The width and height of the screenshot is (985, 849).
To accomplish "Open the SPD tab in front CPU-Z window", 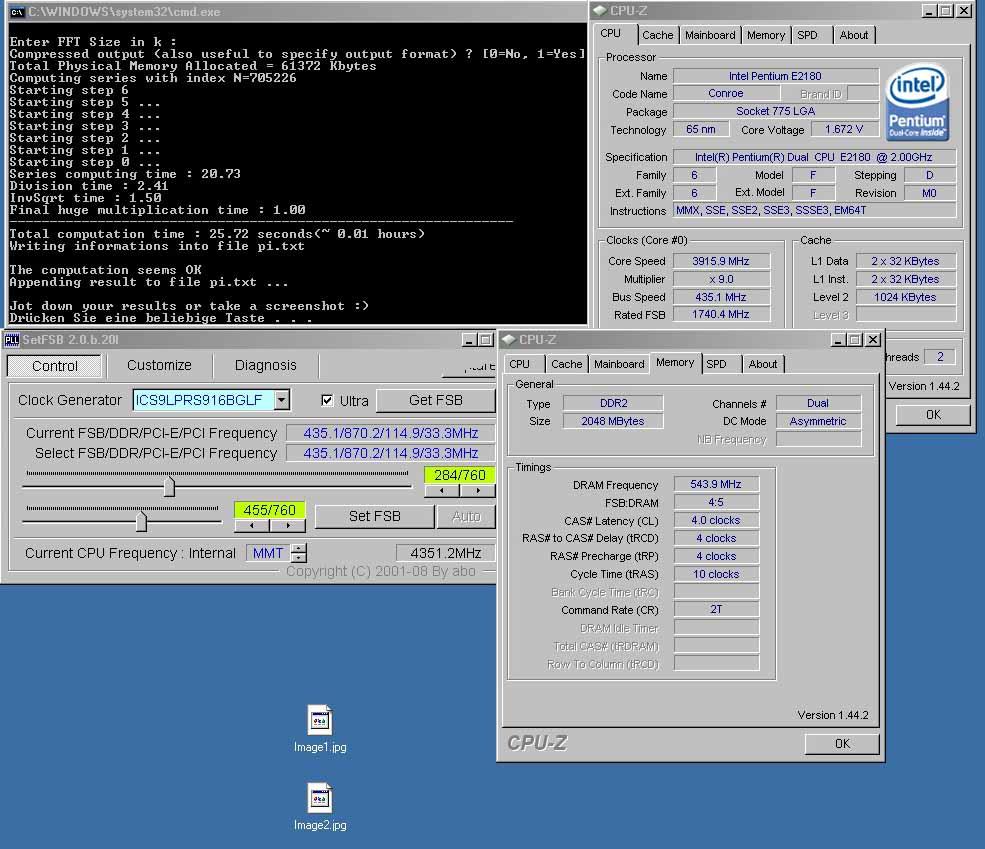I will [716, 364].
